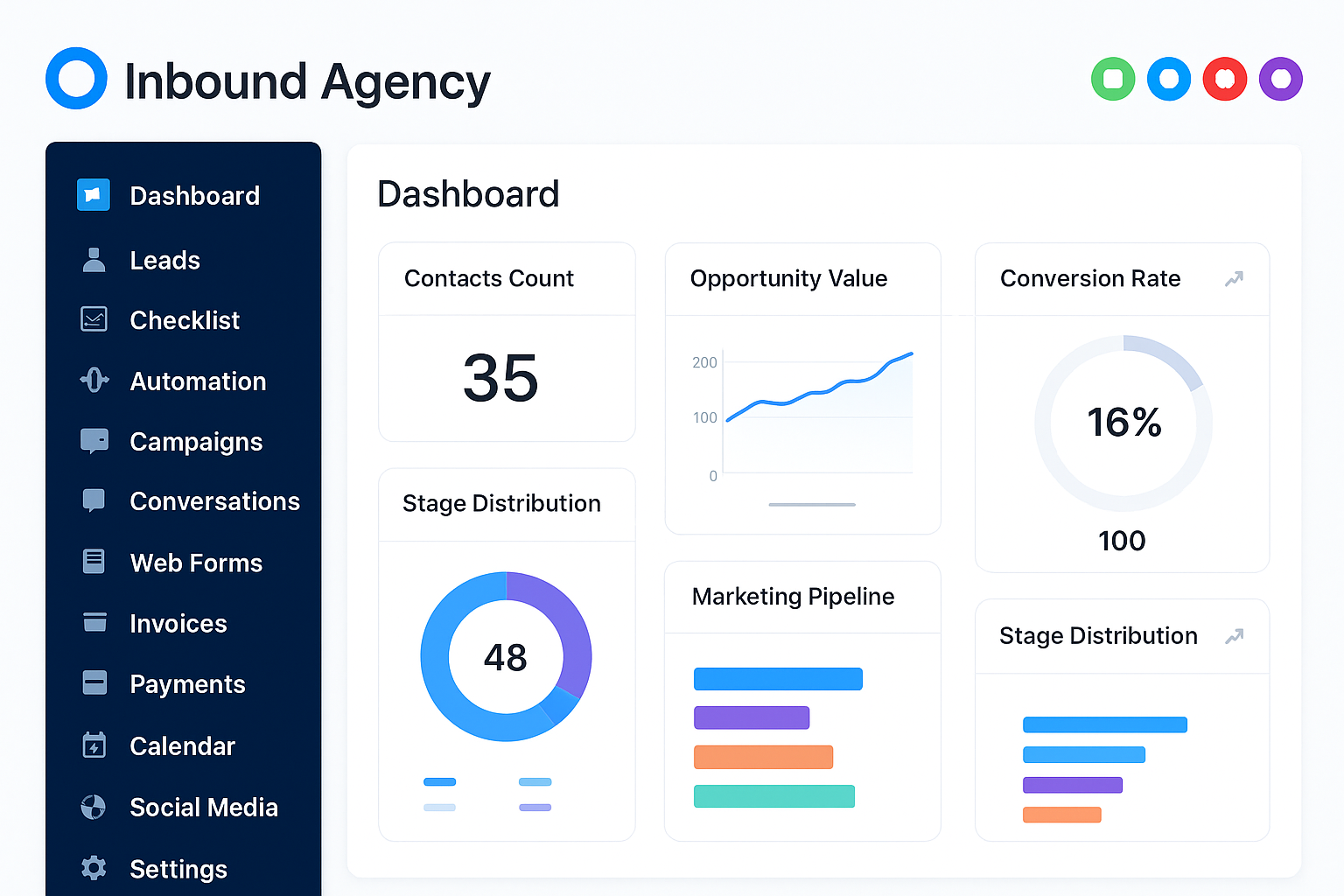
Task: Open the Checklist page
Action: (x=185, y=320)
